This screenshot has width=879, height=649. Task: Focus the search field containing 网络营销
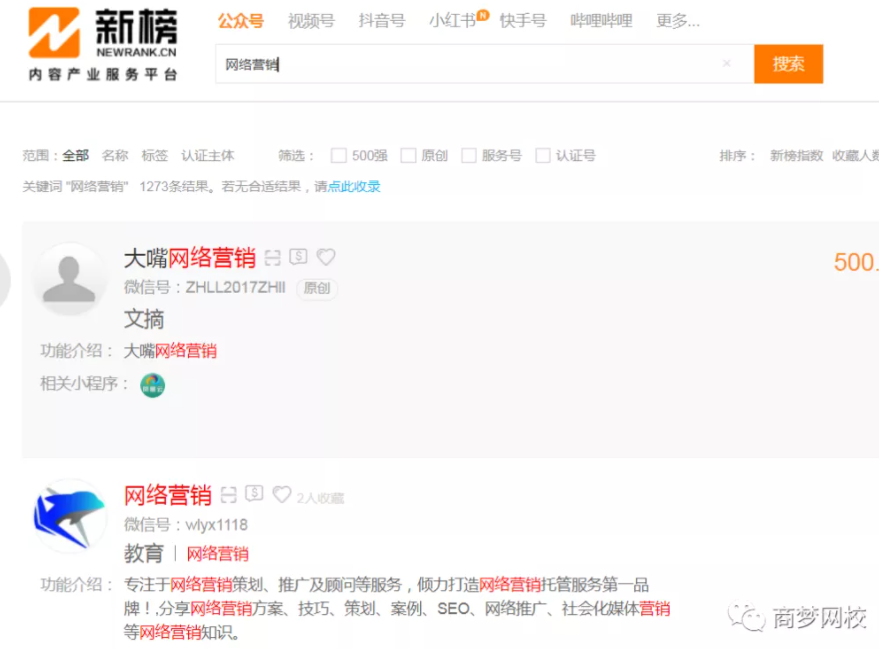[x=485, y=64]
